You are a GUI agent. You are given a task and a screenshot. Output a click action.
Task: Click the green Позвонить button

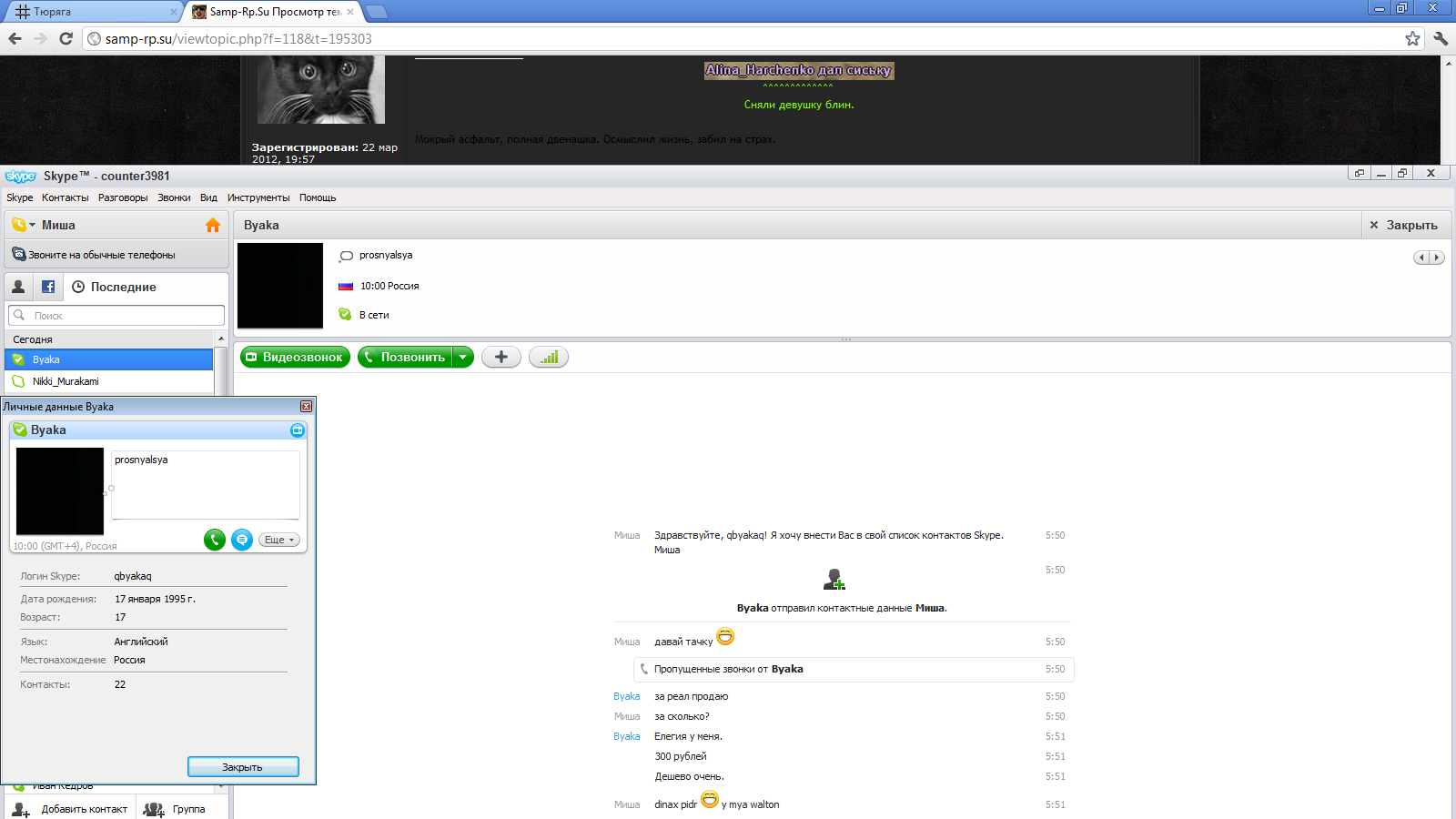(x=405, y=358)
